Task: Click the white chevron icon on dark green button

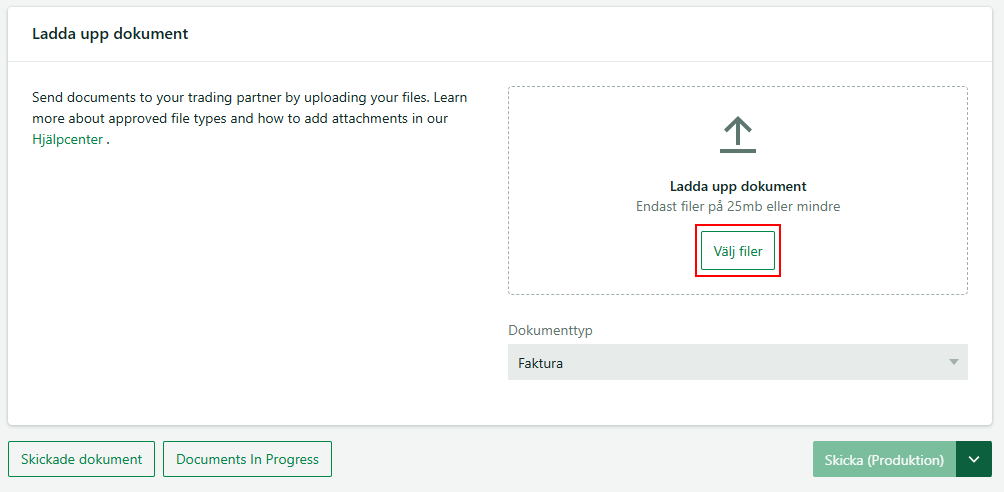Action: pyautogui.click(x=974, y=459)
